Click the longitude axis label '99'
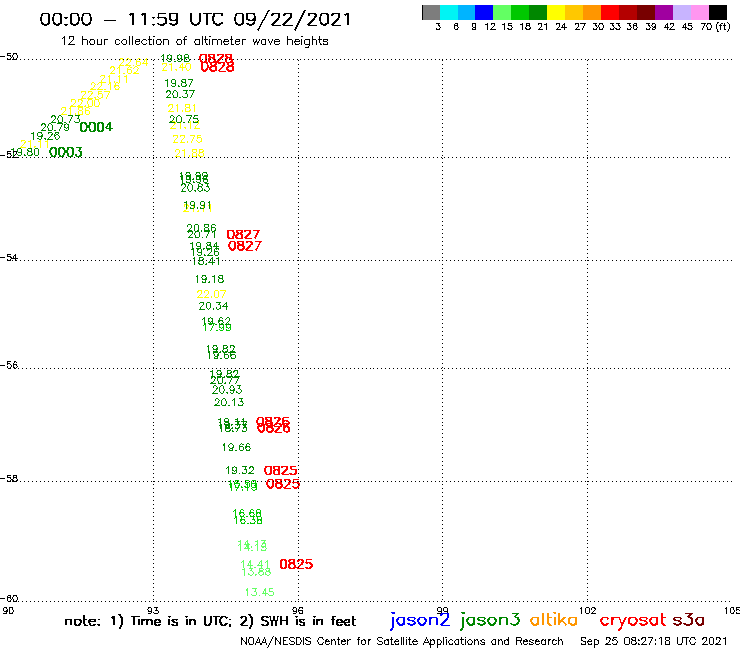 (442, 610)
